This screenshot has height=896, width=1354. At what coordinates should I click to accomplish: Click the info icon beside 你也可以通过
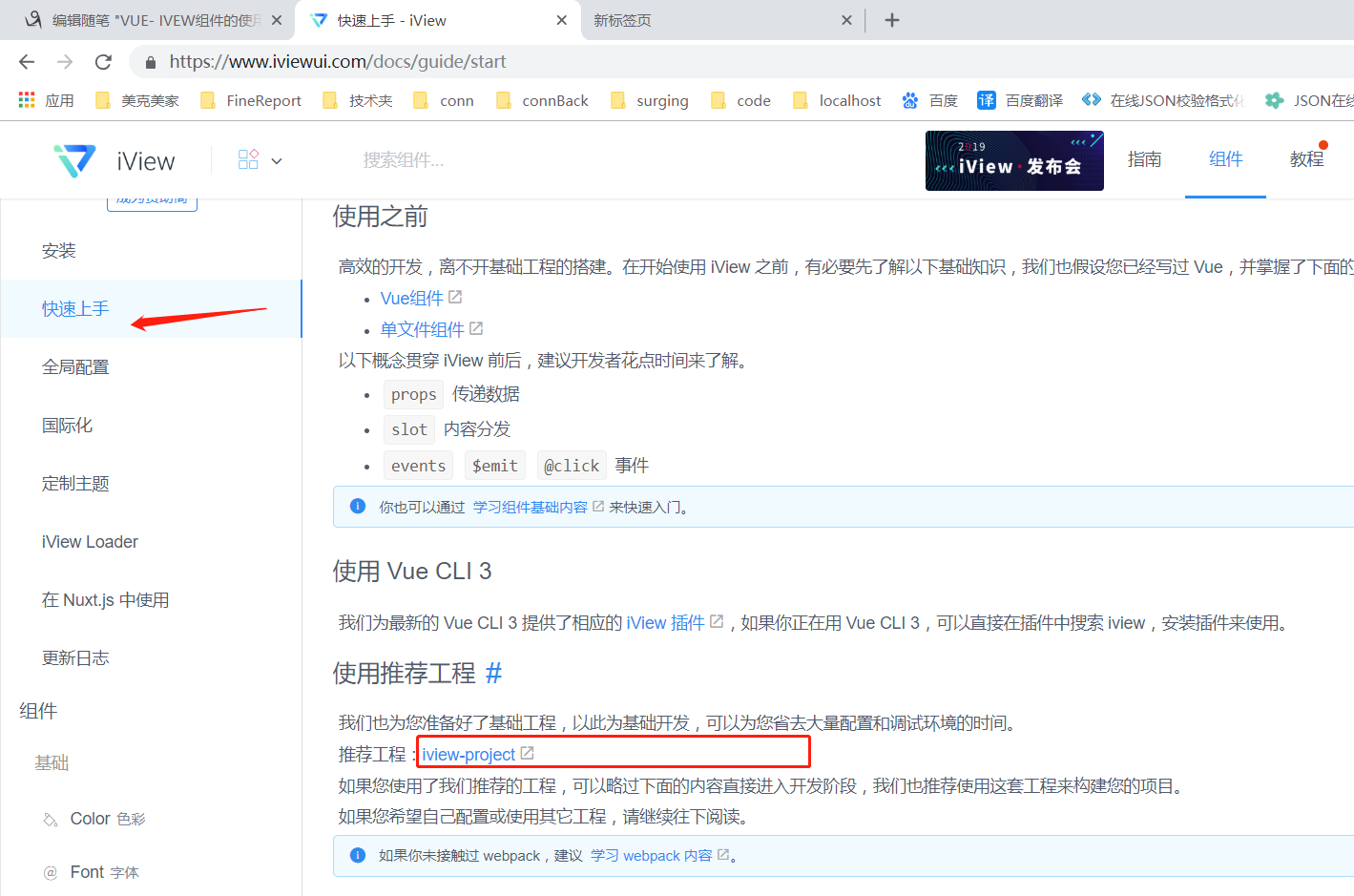tap(358, 506)
